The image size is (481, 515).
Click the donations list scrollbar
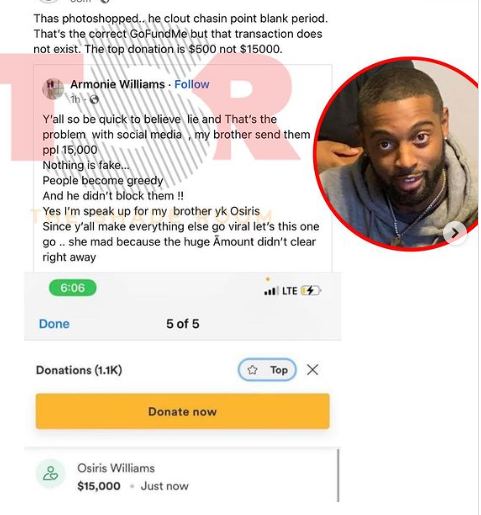338,475
